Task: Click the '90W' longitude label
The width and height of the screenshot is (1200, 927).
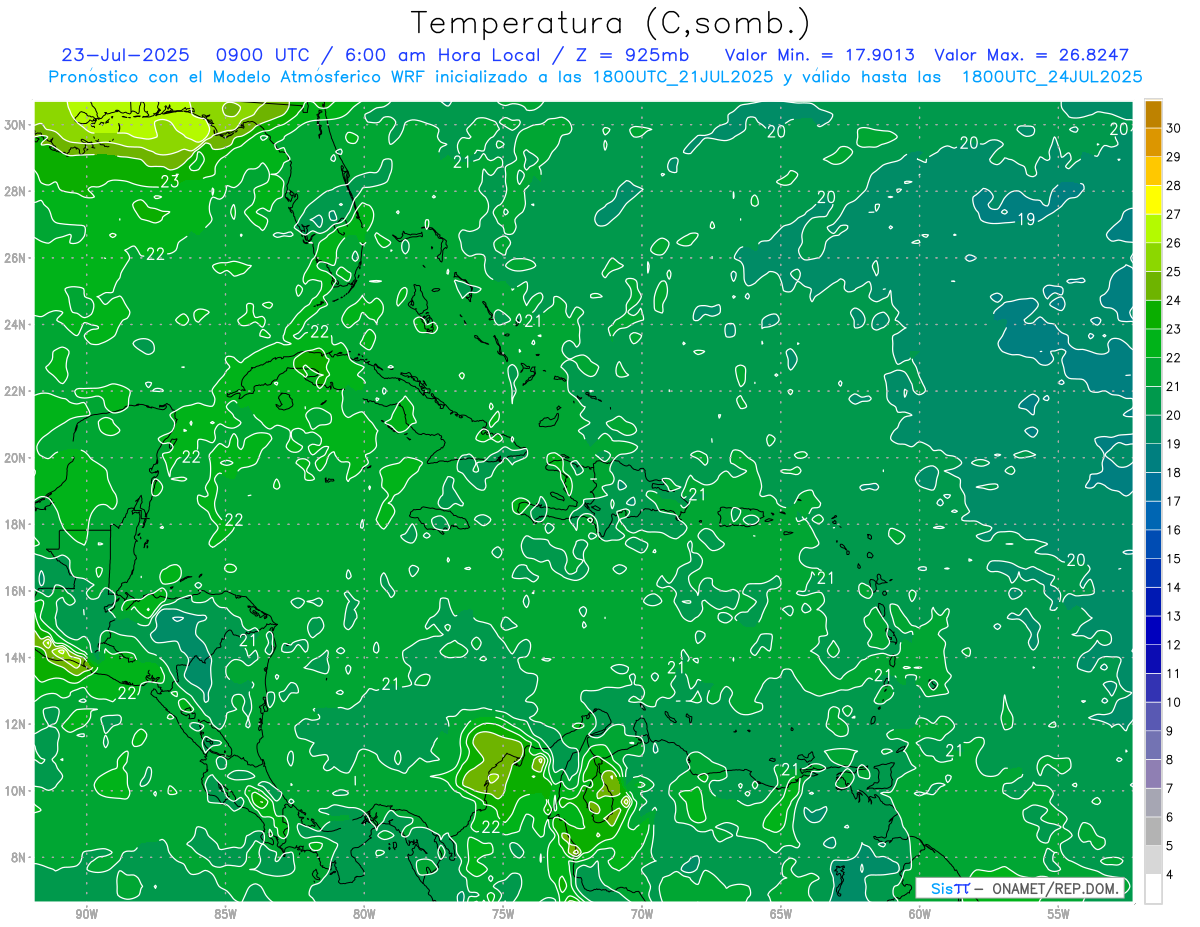Action: pyautogui.click(x=86, y=913)
